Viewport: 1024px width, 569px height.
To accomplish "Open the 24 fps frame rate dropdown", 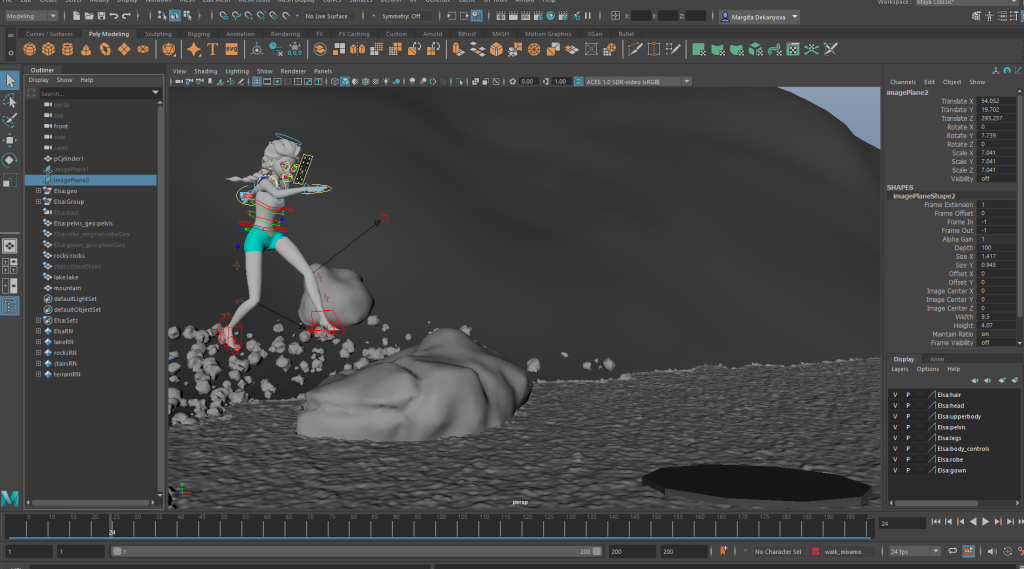I will pyautogui.click(x=914, y=551).
